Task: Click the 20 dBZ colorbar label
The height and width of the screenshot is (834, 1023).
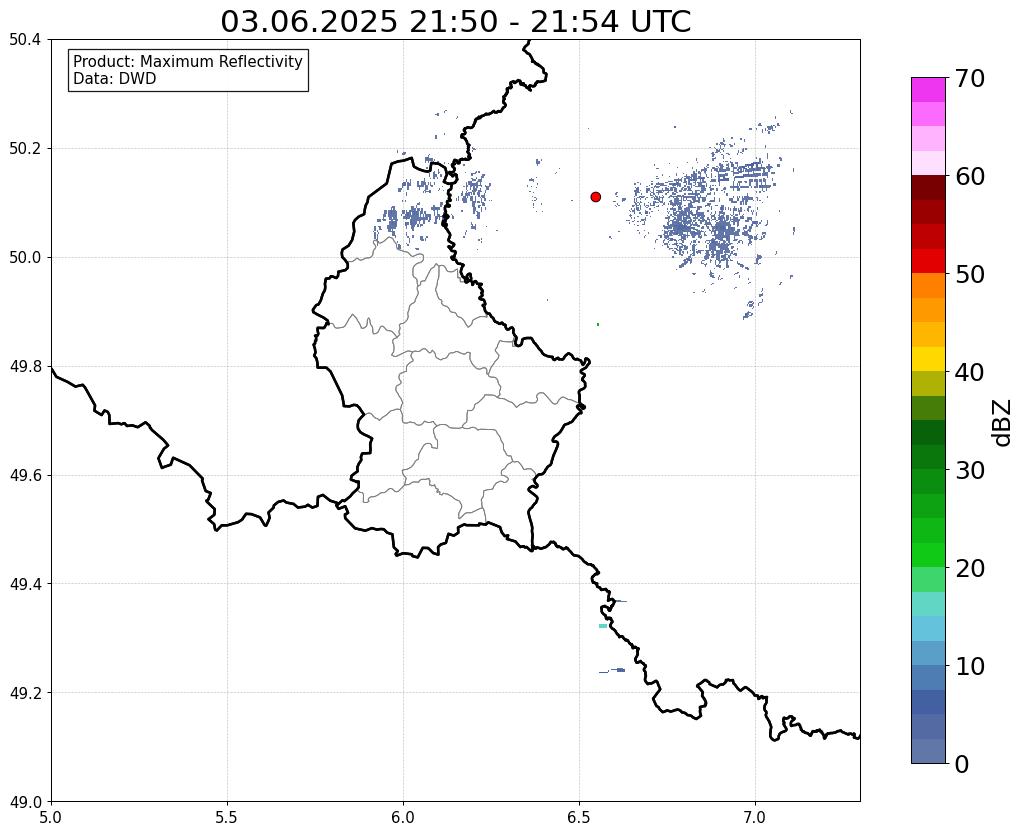Action: 969,568
